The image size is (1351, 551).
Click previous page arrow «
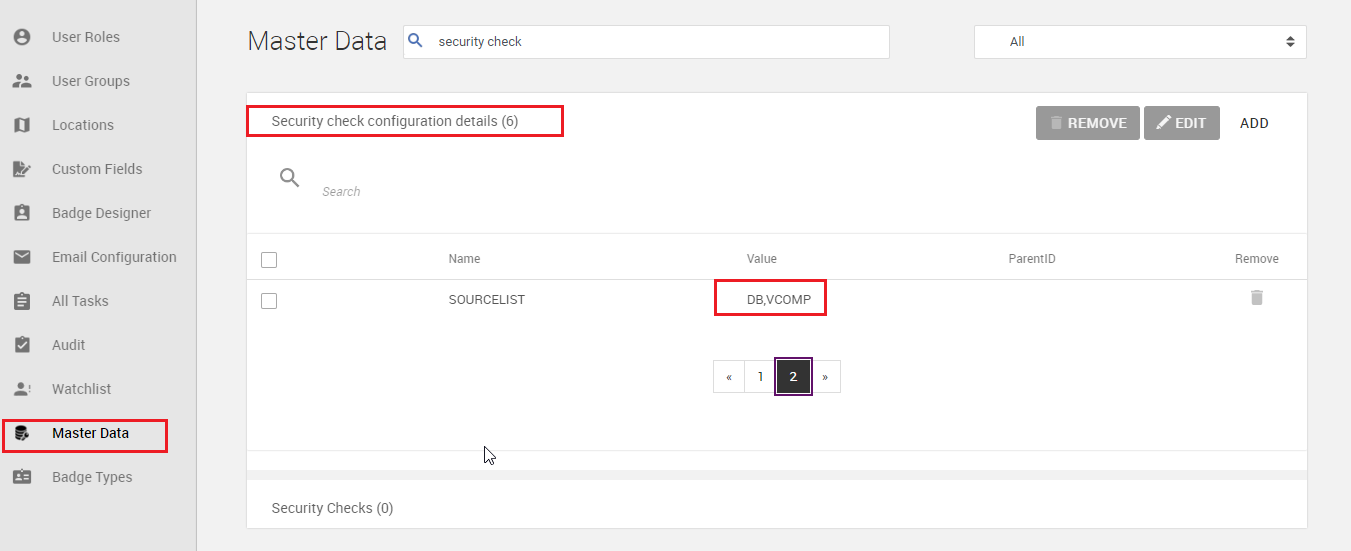(x=729, y=377)
